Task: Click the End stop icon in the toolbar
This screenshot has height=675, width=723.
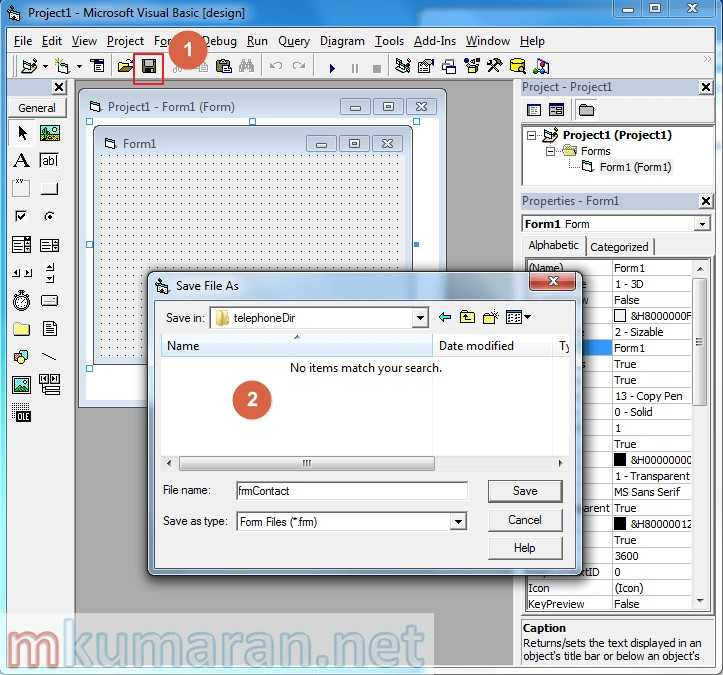Action: pyautogui.click(x=377, y=68)
